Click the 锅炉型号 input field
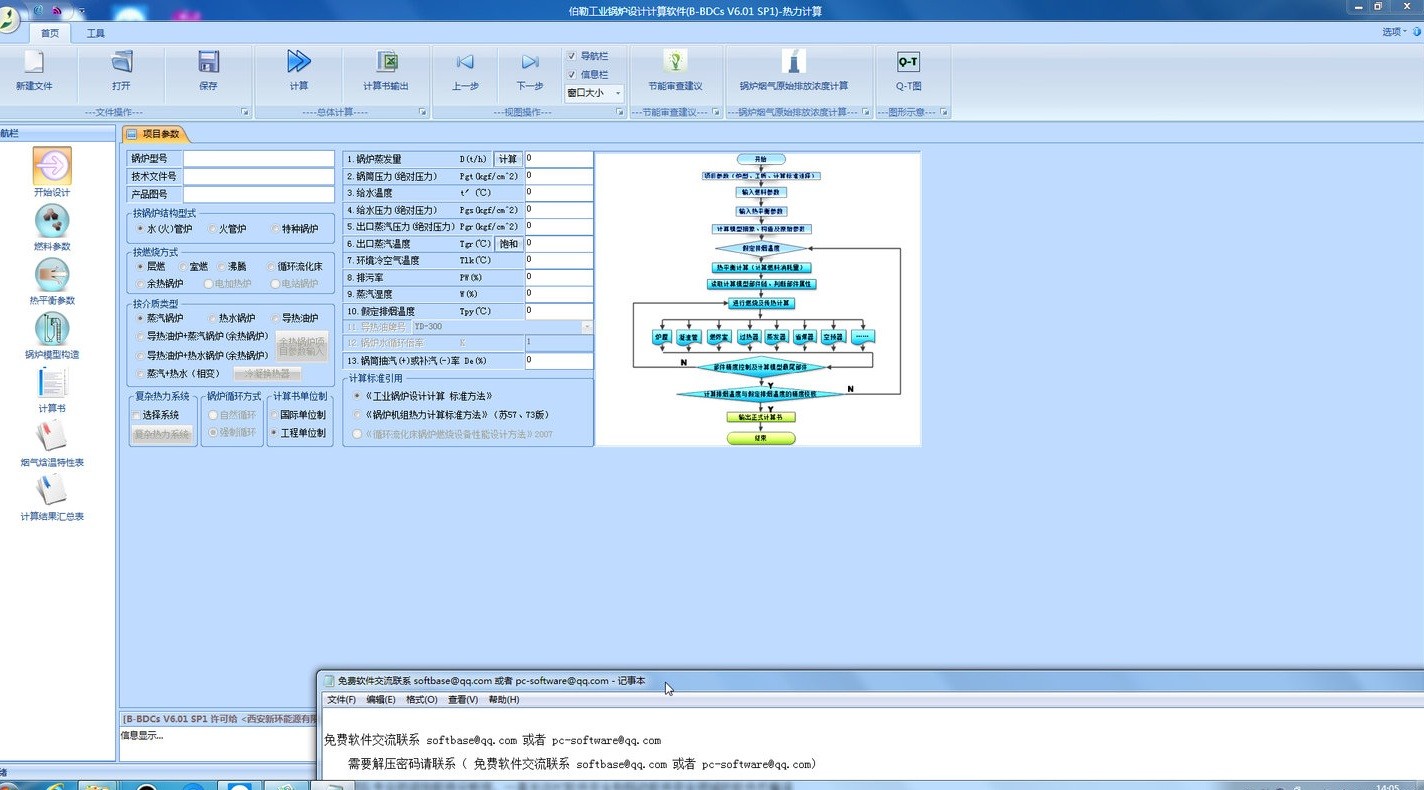 click(x=258, y=158)
